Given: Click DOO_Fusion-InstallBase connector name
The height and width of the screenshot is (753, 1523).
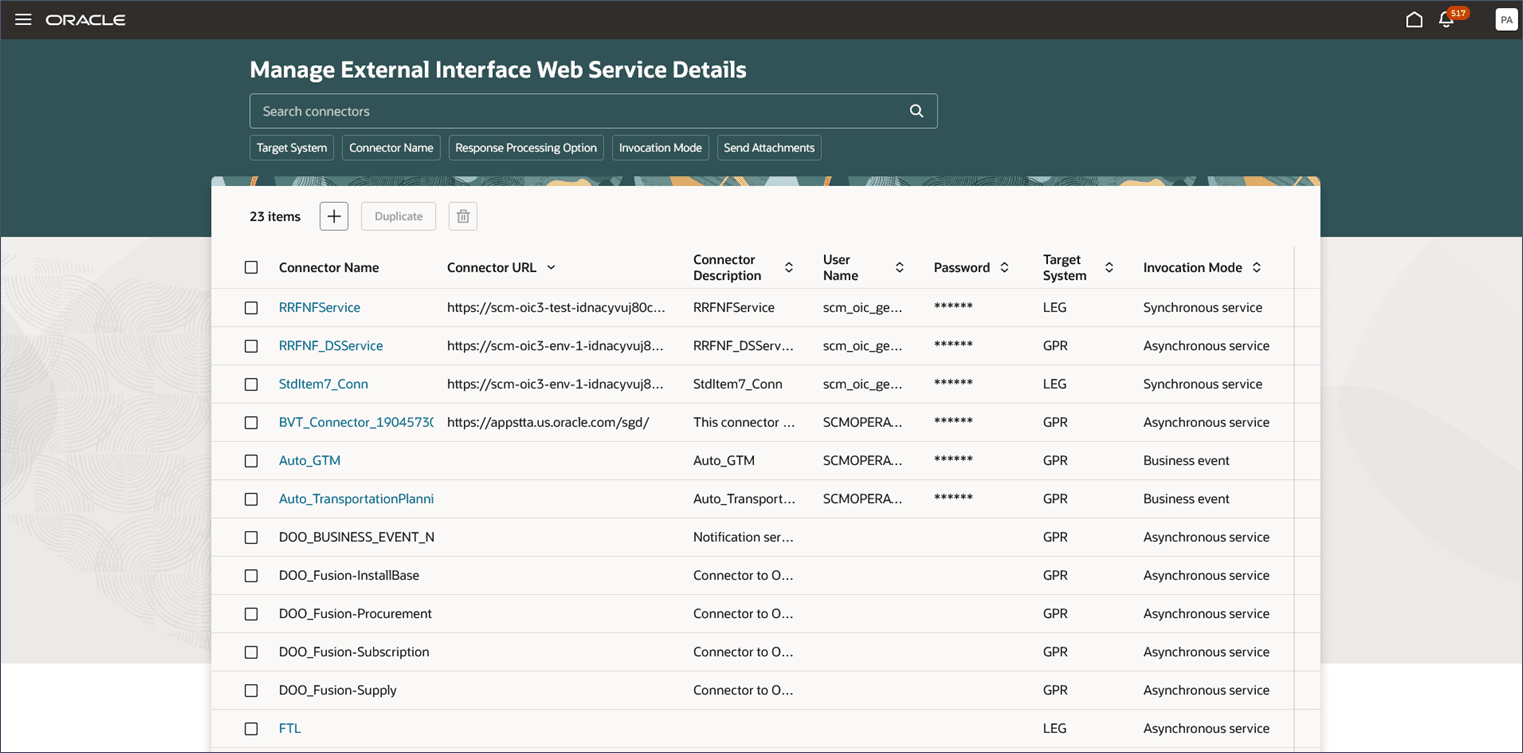Looking at the screenshot, I should pos(349,575).
